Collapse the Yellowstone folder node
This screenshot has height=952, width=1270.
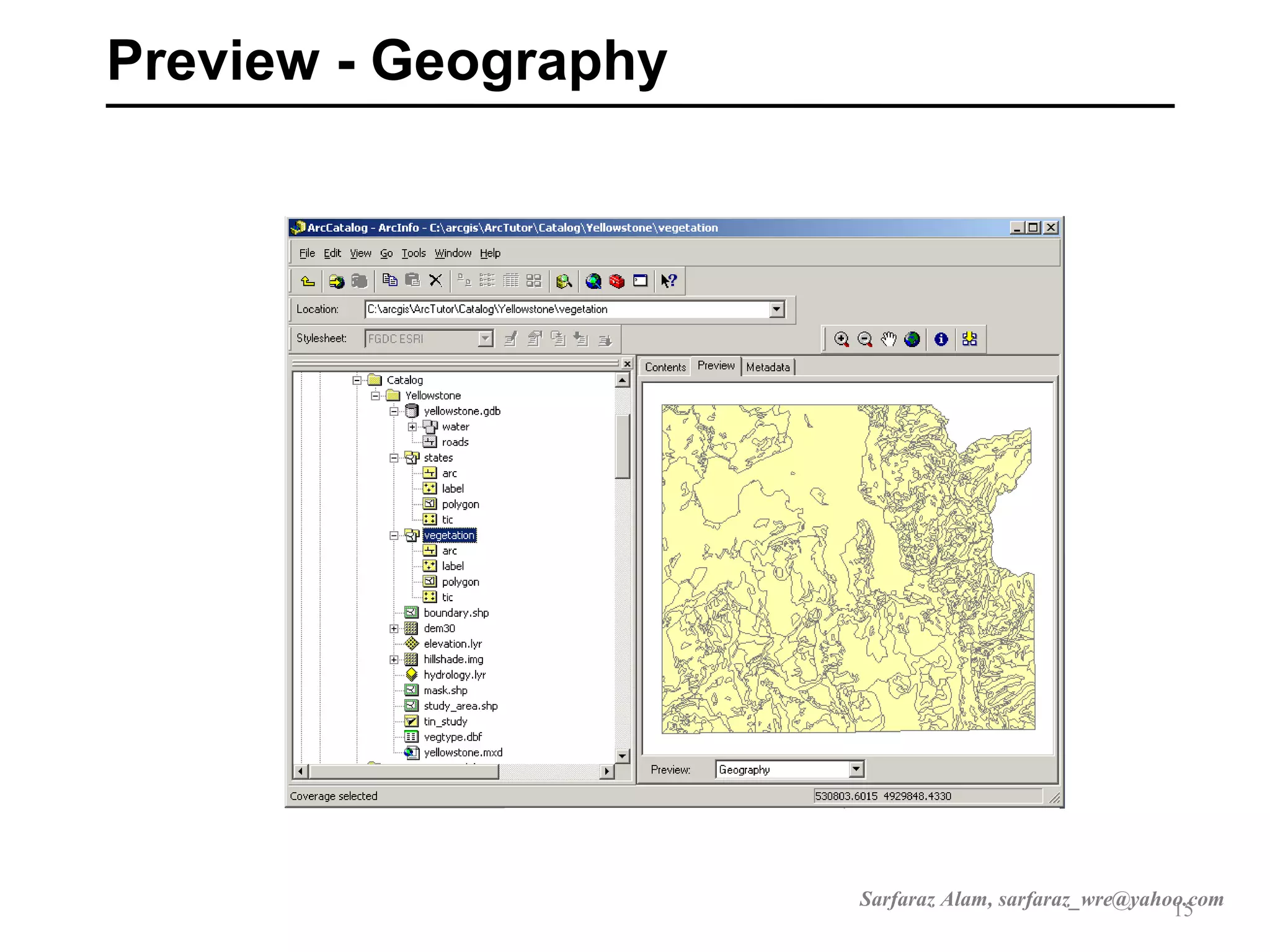pos(376,395)
